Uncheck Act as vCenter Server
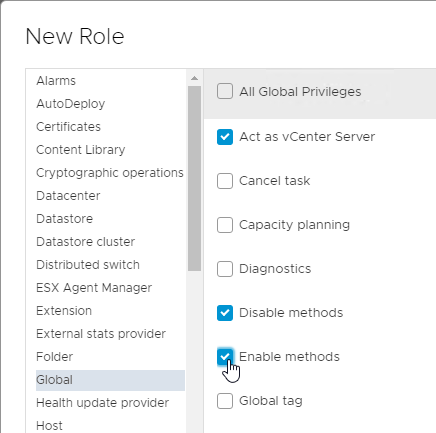Image resolution: width=436 pixels, height=433 pixels. tap(225, 137)
